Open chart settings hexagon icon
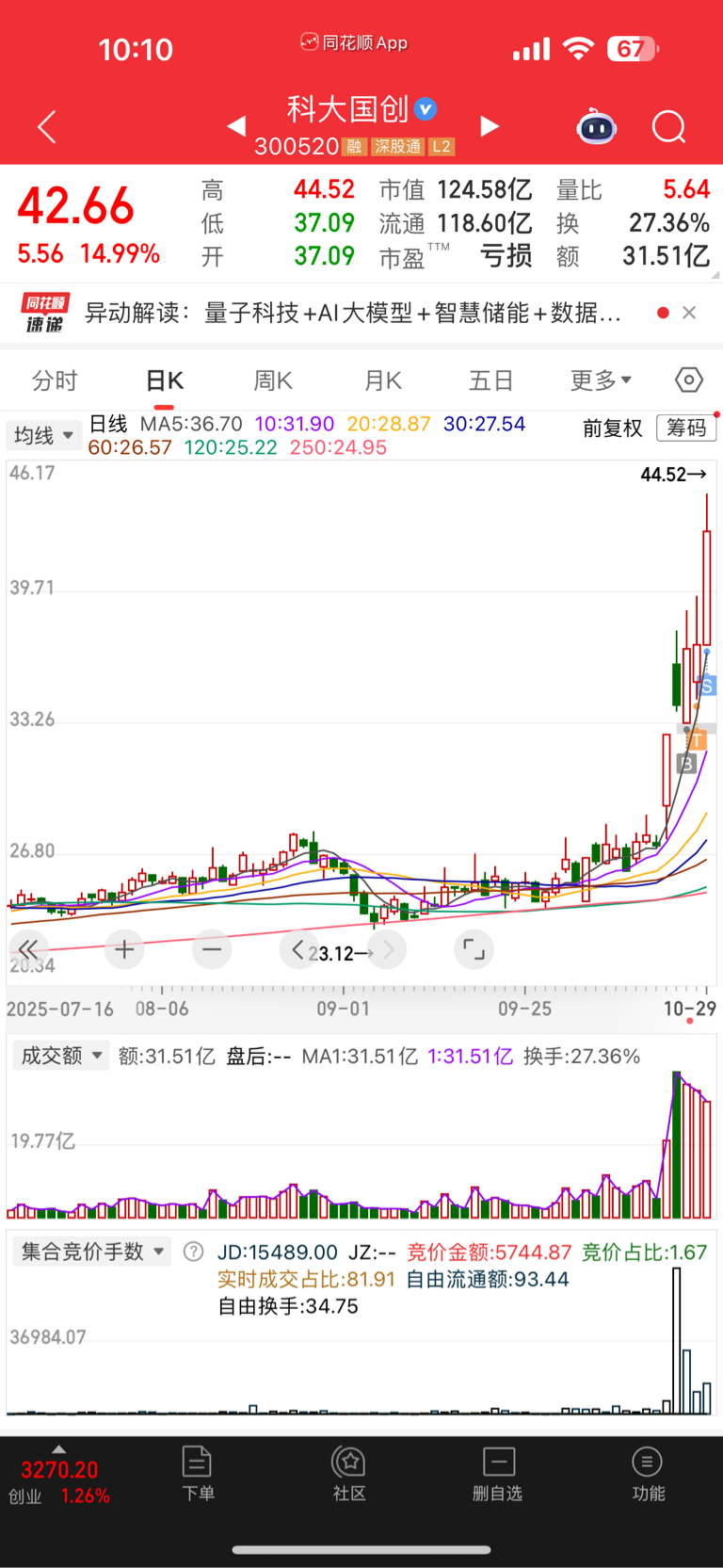 689,380
